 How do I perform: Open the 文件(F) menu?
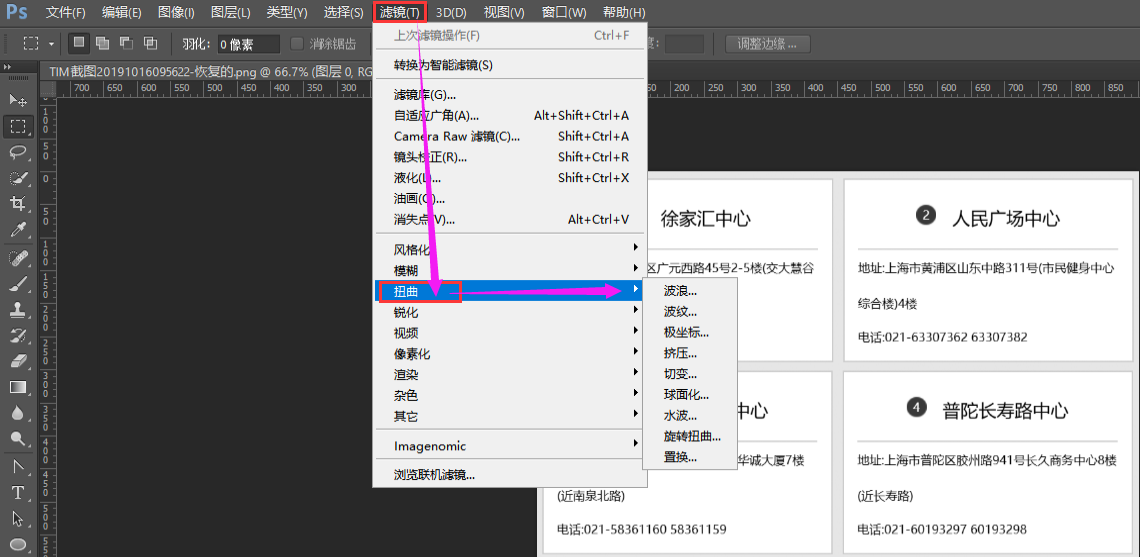pos(65,12)
